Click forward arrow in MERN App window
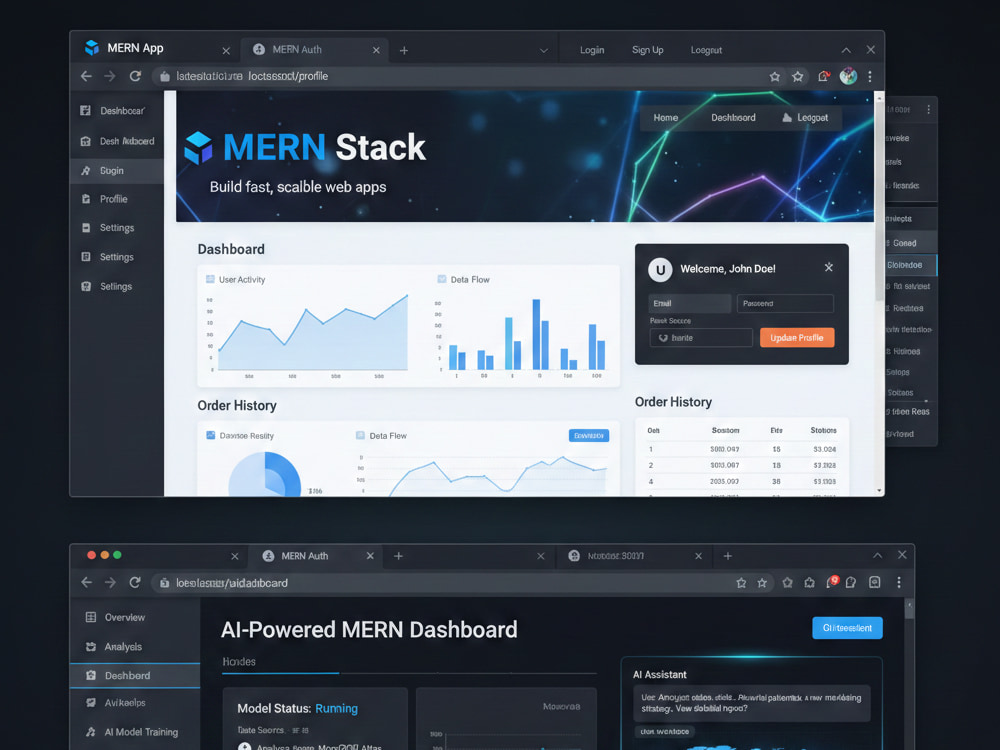 coord(110,76)
